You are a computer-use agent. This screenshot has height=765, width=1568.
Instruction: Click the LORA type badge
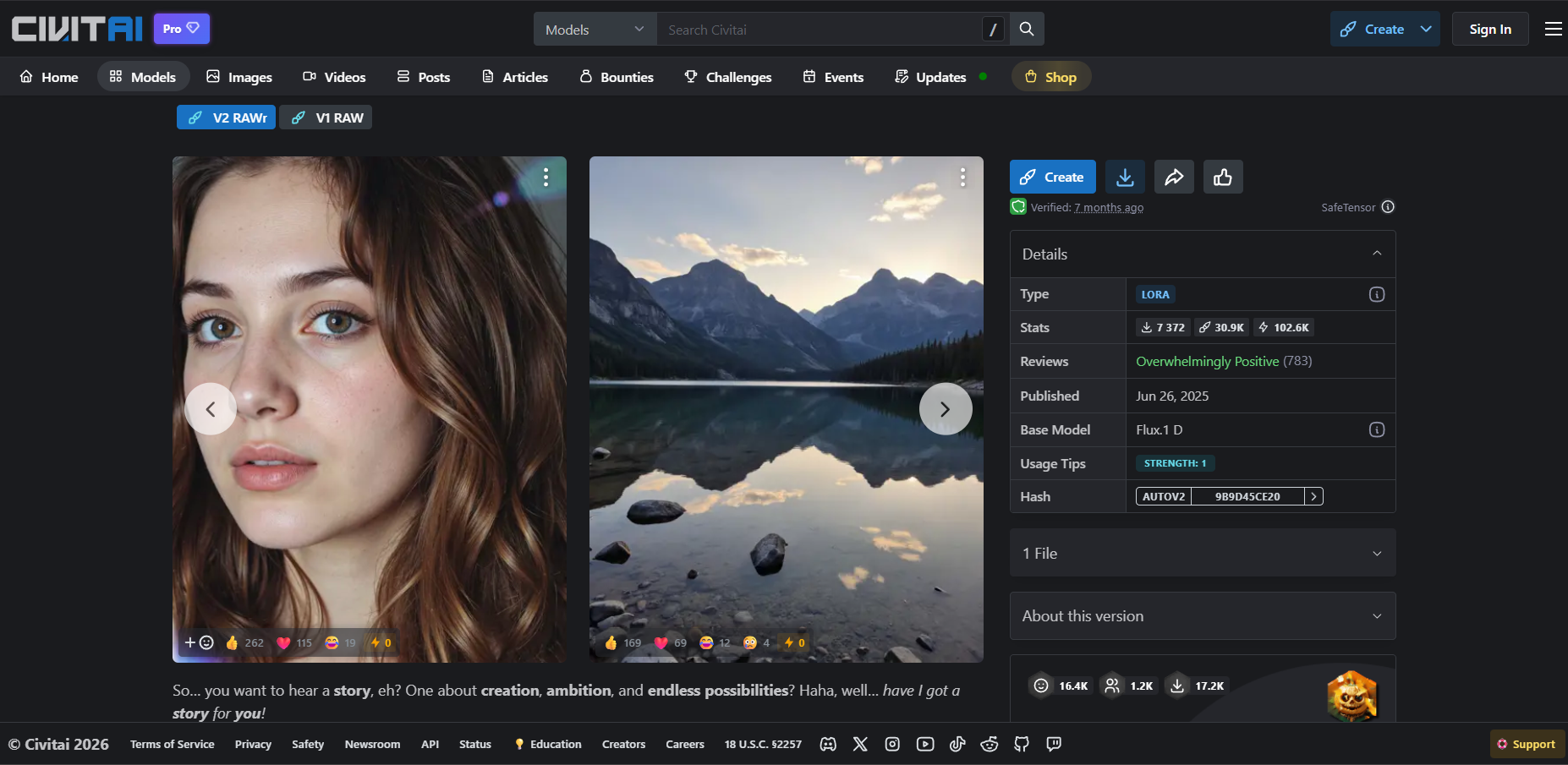pyautogui.click(x=1155, y=294)
